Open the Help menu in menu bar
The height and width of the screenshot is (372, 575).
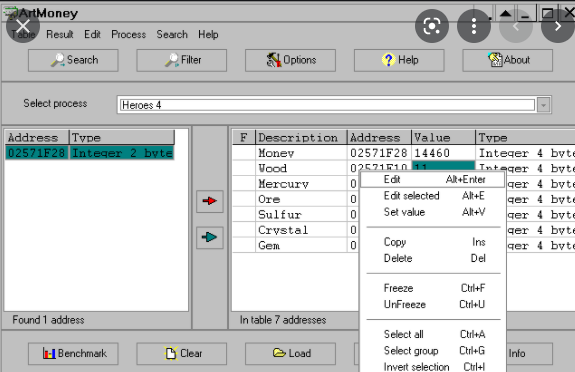tap(208, 34)
